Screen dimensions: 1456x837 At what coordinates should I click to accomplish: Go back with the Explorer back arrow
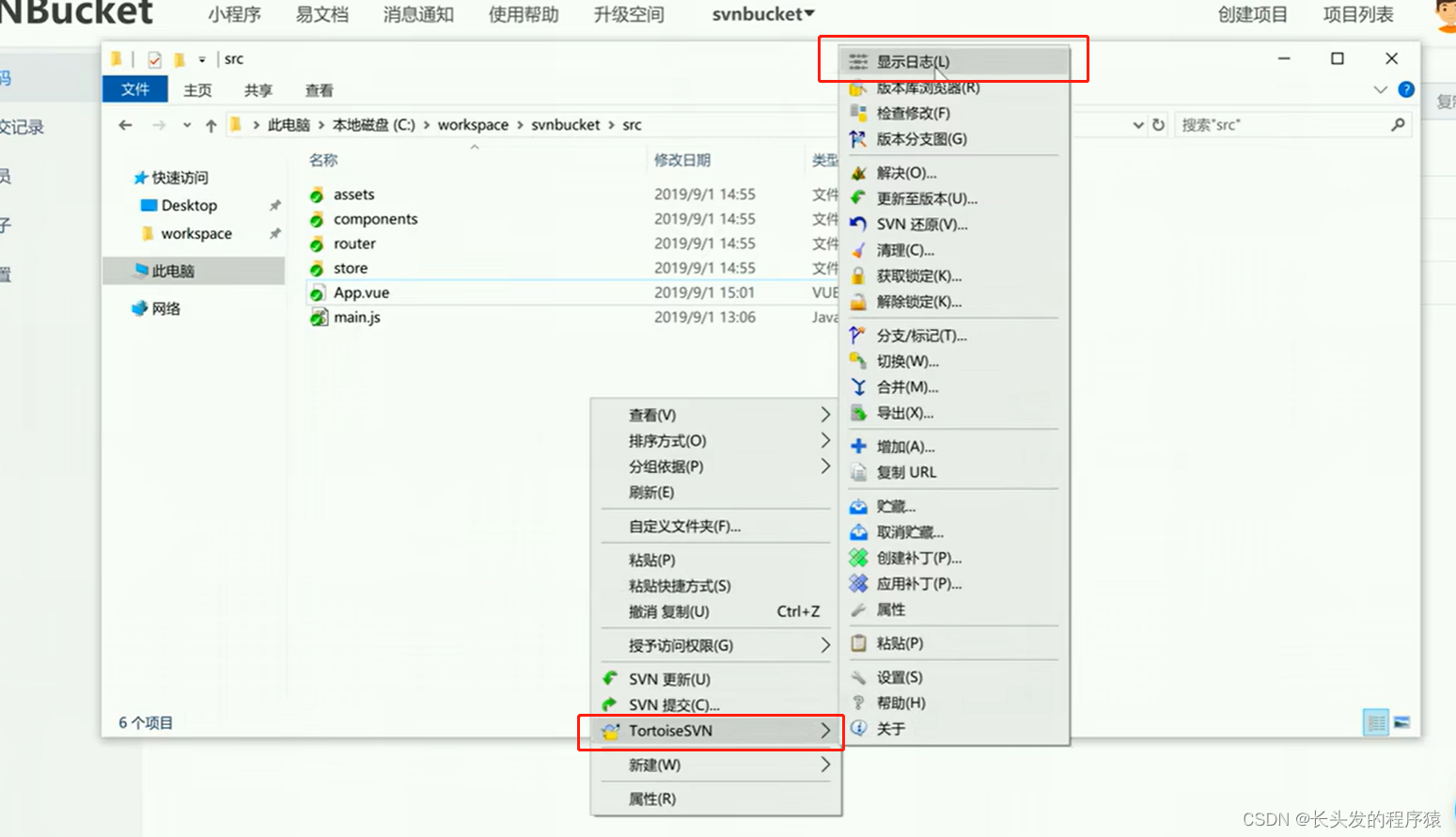125,125
